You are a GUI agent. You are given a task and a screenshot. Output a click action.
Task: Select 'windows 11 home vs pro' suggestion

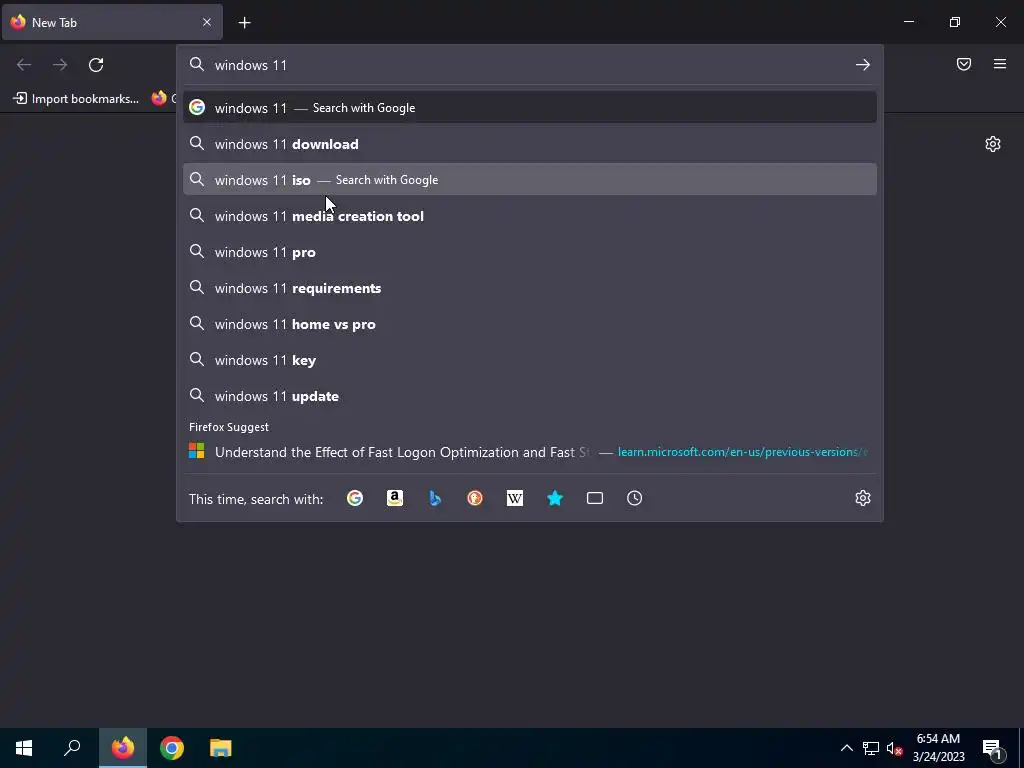530,323
